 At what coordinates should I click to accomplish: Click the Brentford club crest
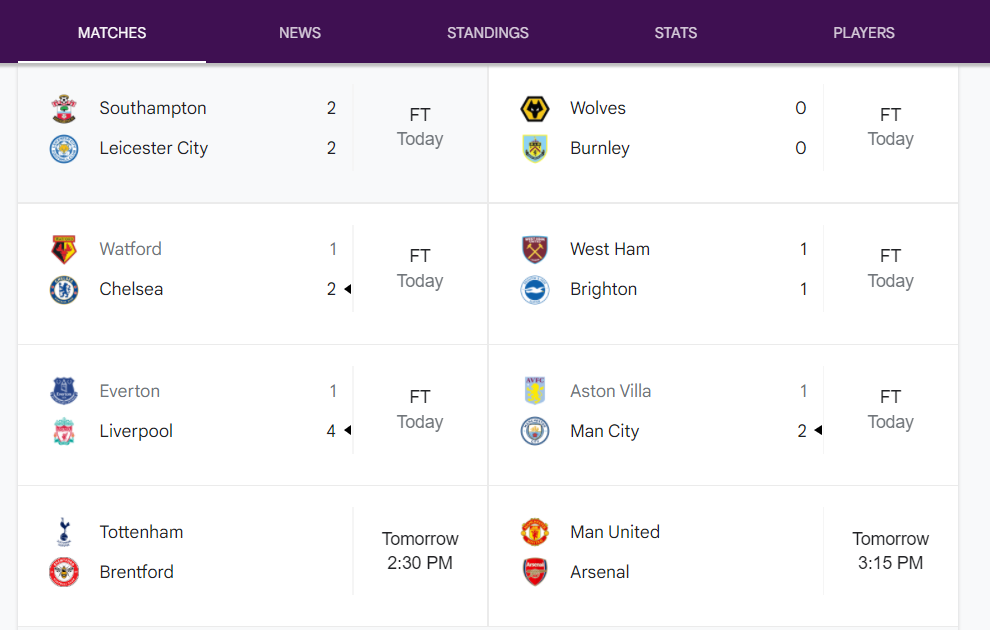(x=64, y=572)
